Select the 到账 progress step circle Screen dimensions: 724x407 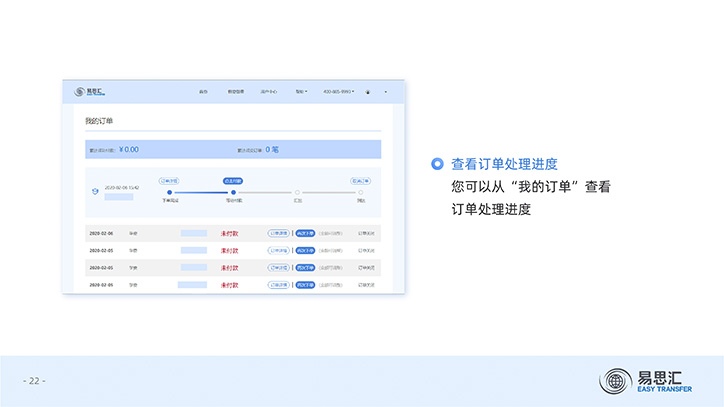coord(360,192)
